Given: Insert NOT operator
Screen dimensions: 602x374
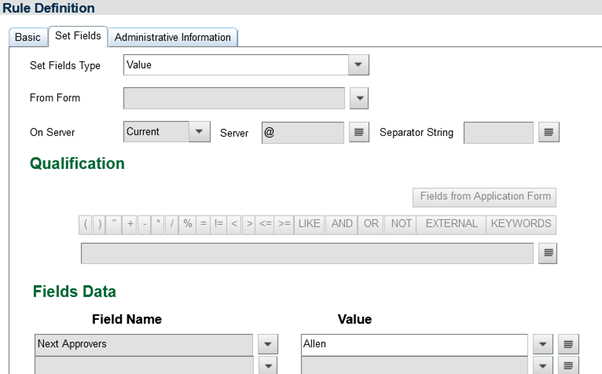Looking at the screenshot, I should tap(401, 225).
